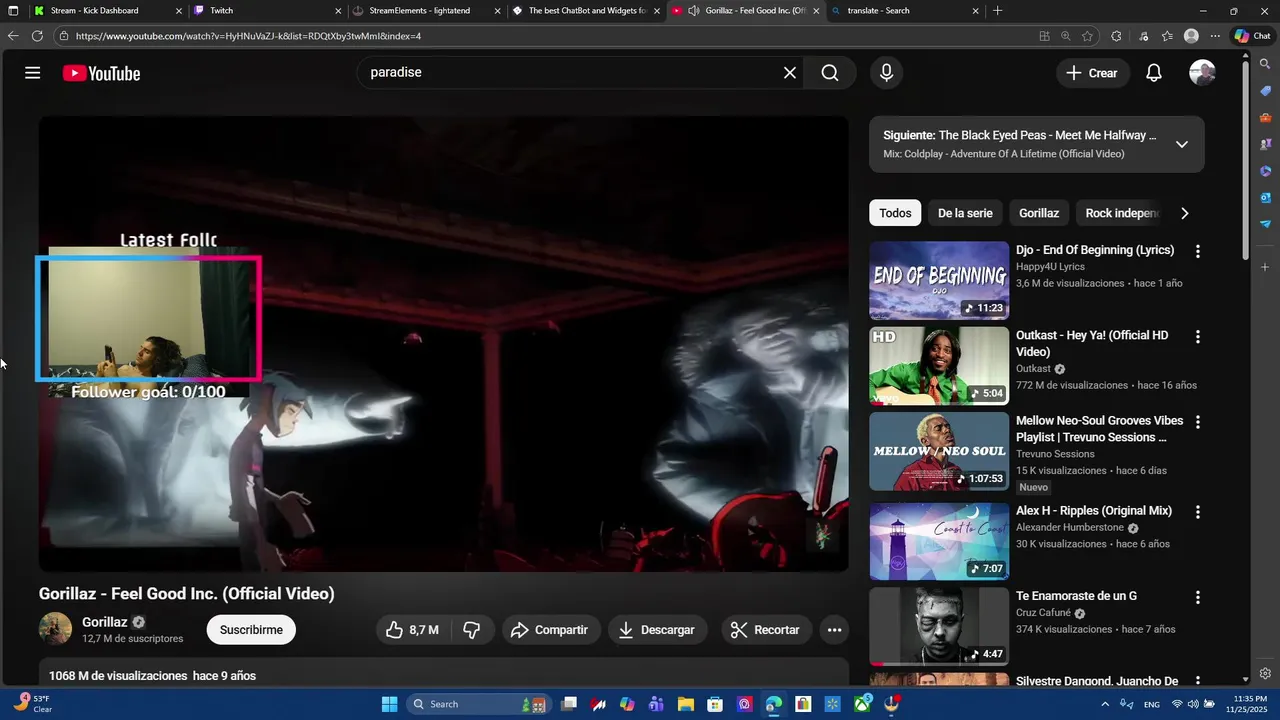The height and width of the screenshot is (720, 1280).
Task: Open the Gorillaz channel avatar
Action: click(x=55, y=629)
